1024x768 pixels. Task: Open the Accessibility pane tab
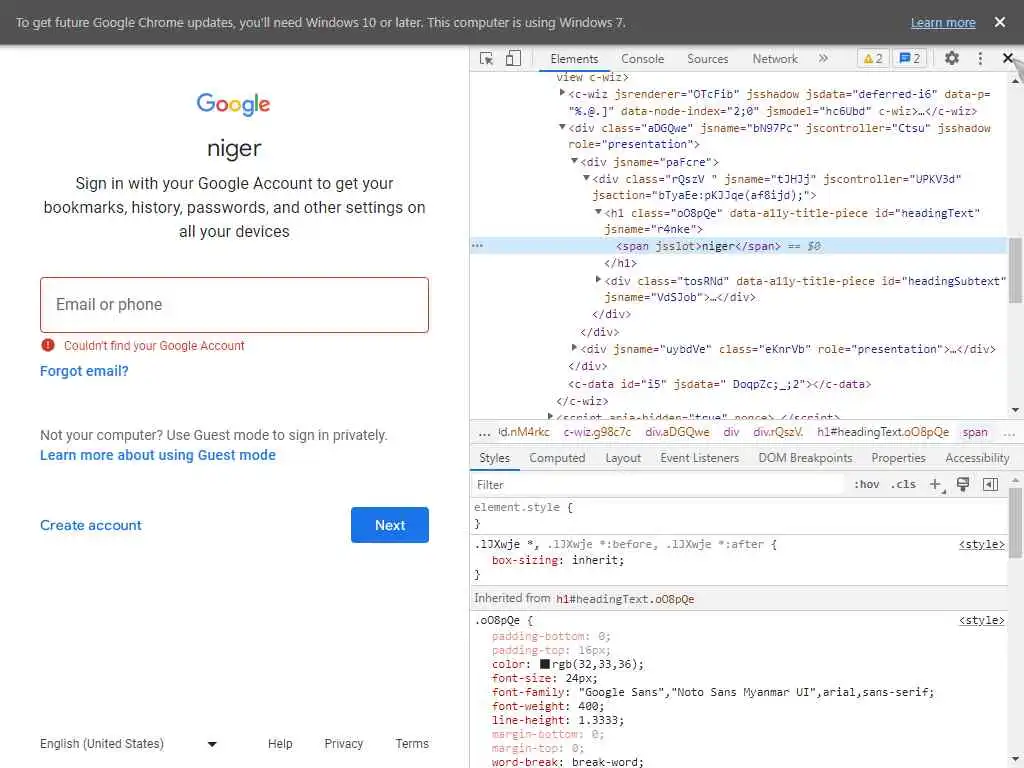click(x=976, y=458)
